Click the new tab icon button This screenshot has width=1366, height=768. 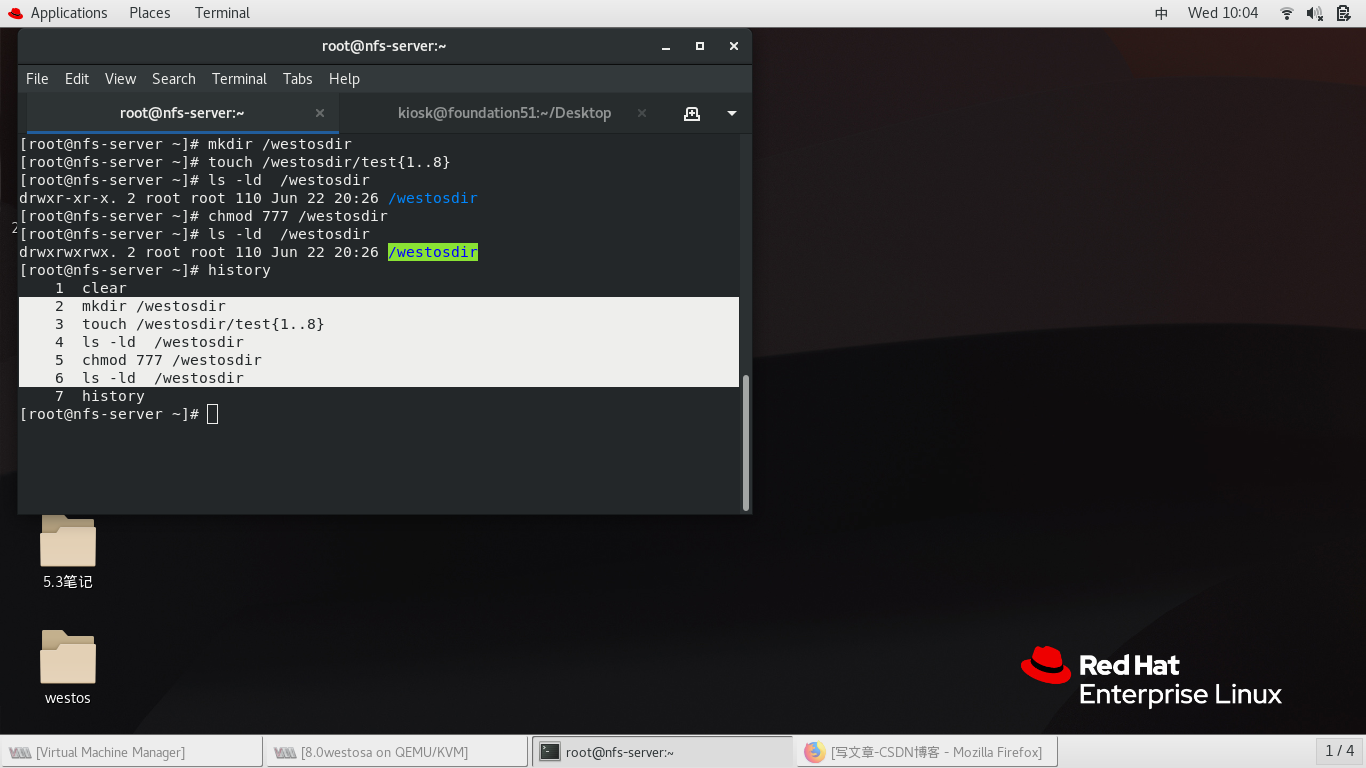click(691, 113)
